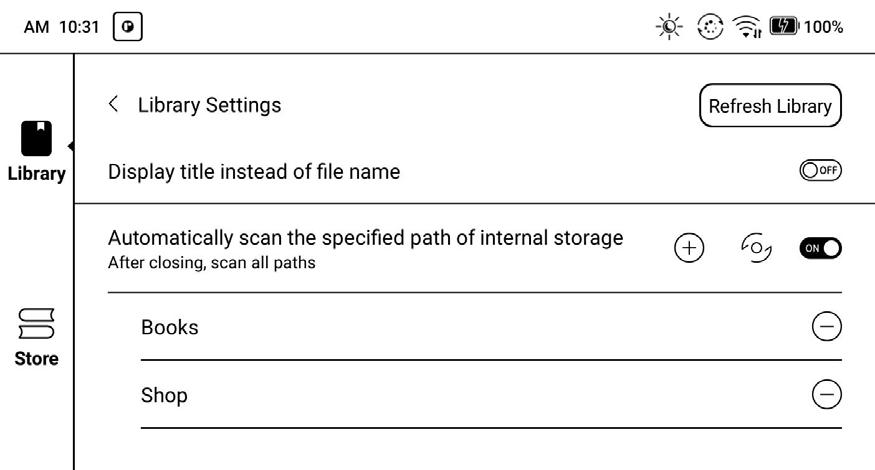Click the Library Settings title
The image size is (875, 470).
pos(209,104)
